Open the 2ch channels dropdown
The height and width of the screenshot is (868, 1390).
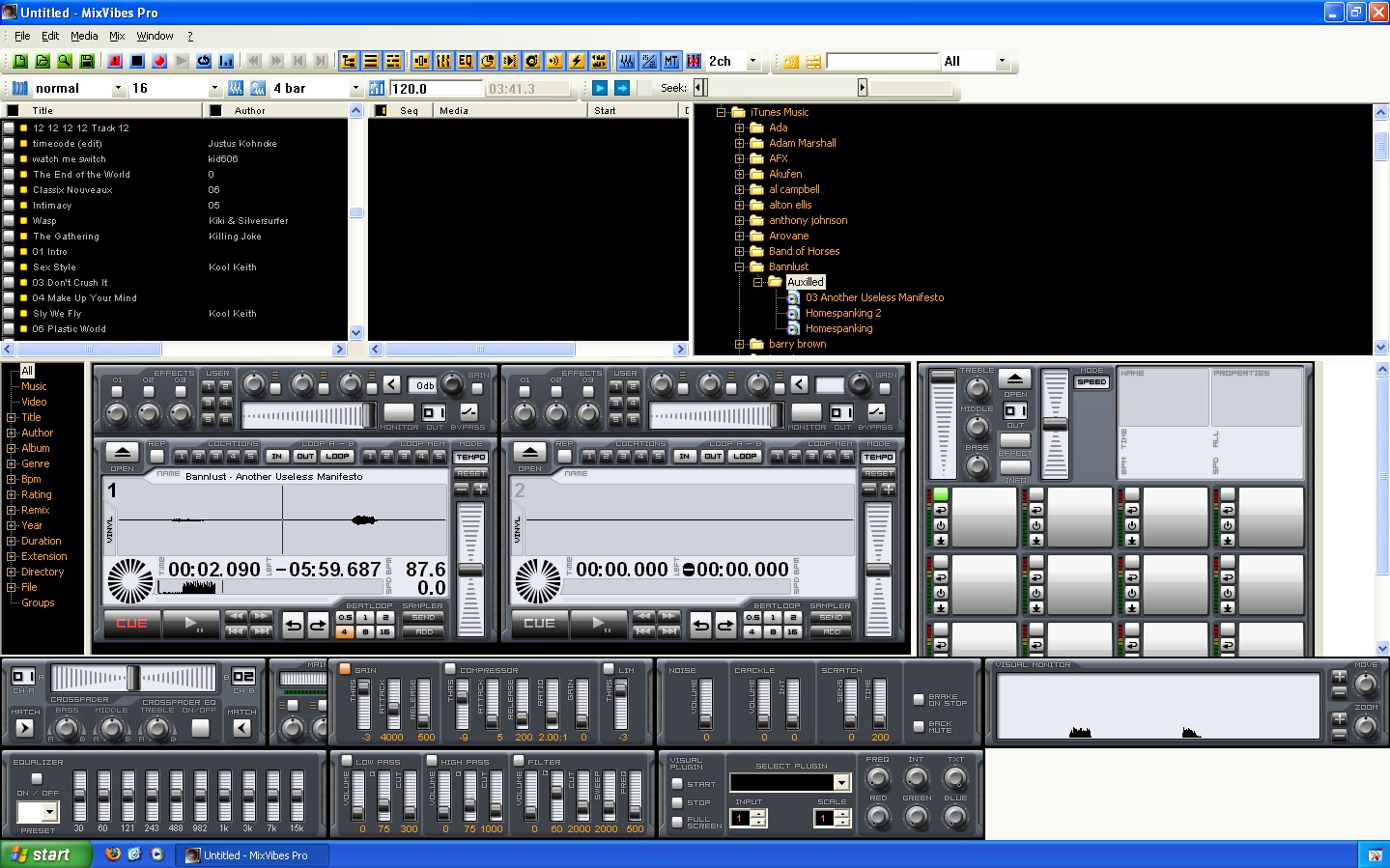click(752, 61)
